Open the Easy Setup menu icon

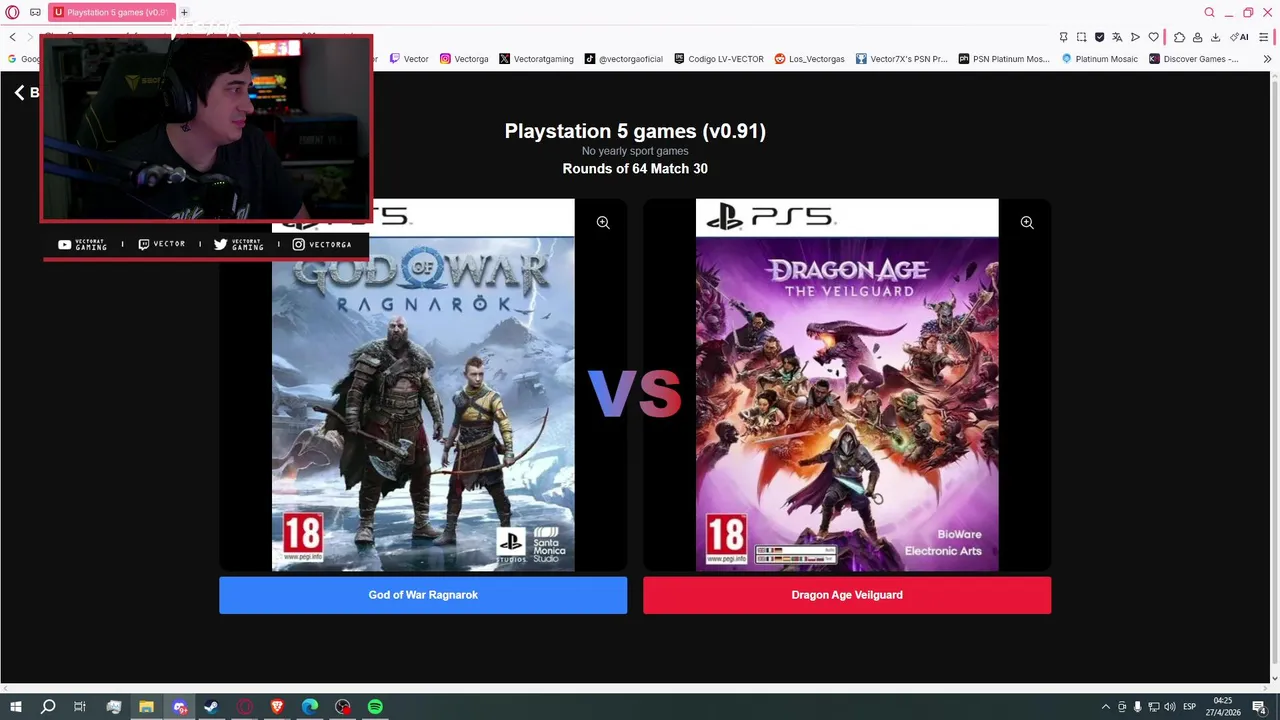pos(1265,37)
